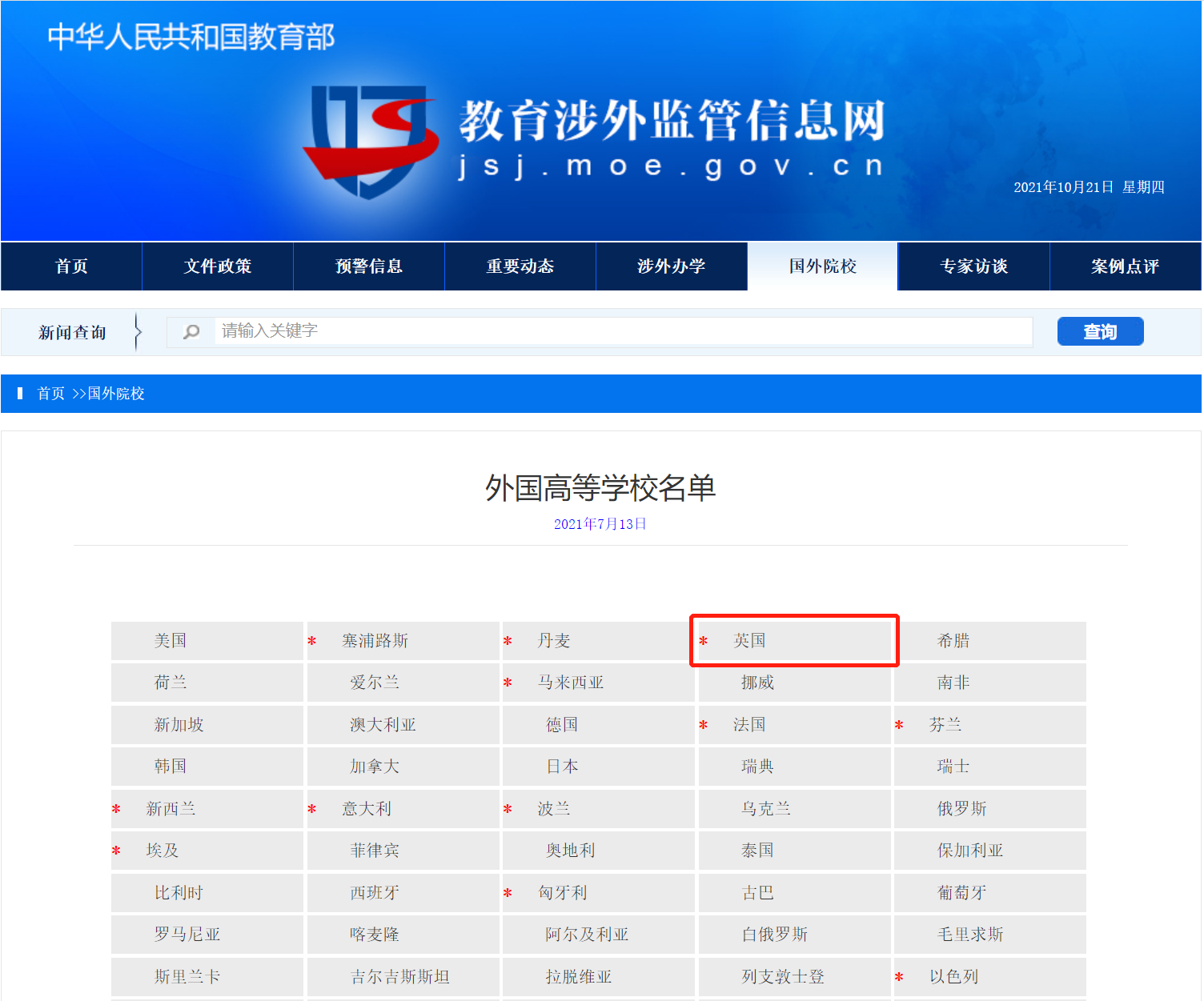Choose 匈牙利 from the country table
This screenshot has height=1001, width=1204.
tap(563, 893)
